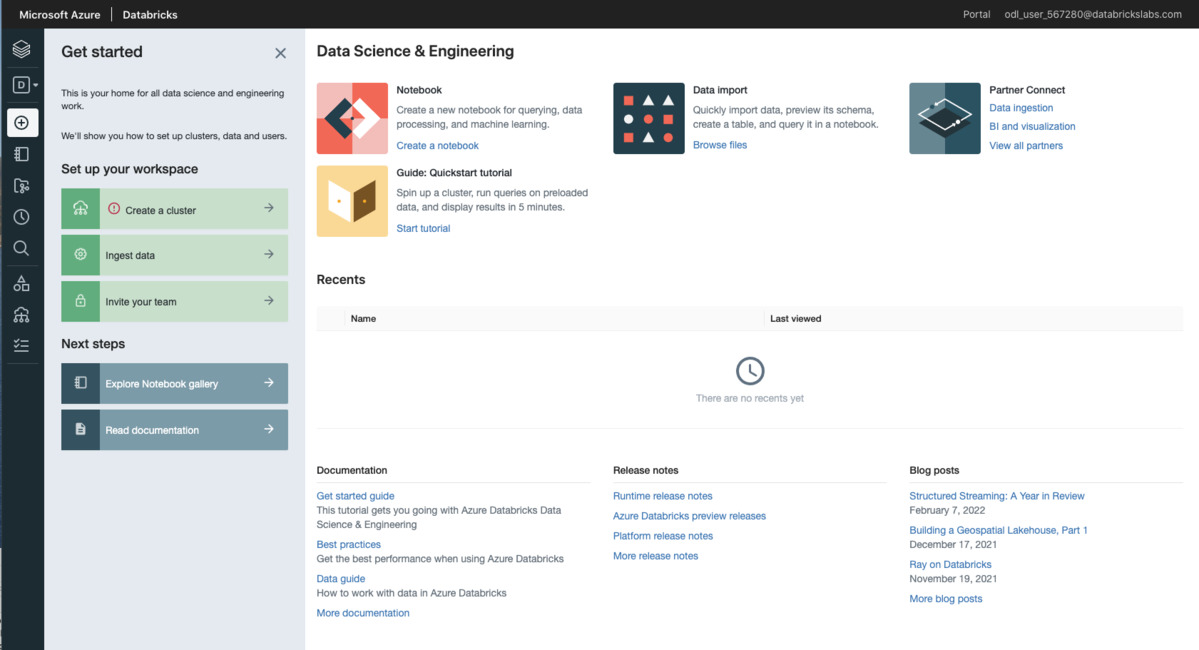Click the Start tutorial link
The width and height of the screenshot is (1199, 650).
pos(423,228)
